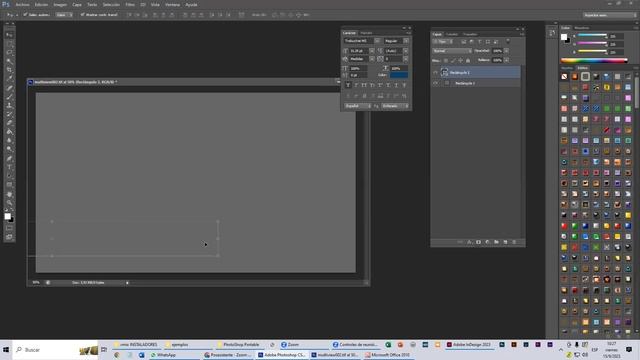Select the Rectangular Marquee tool
The width and height of the screenshot is (640, 360).
(9, 44)
